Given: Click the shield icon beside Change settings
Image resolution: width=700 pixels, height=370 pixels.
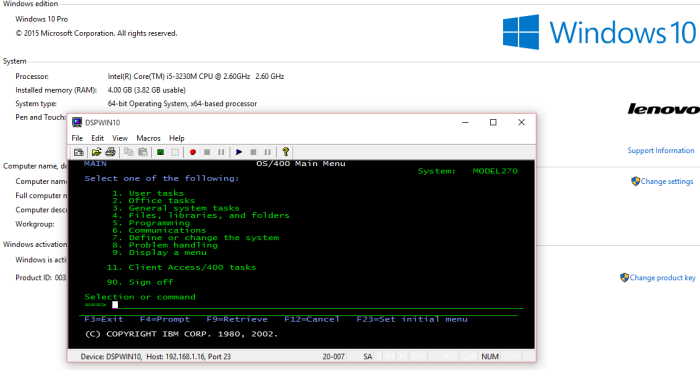Looking at the screenshot, I should tap(635, 181).
